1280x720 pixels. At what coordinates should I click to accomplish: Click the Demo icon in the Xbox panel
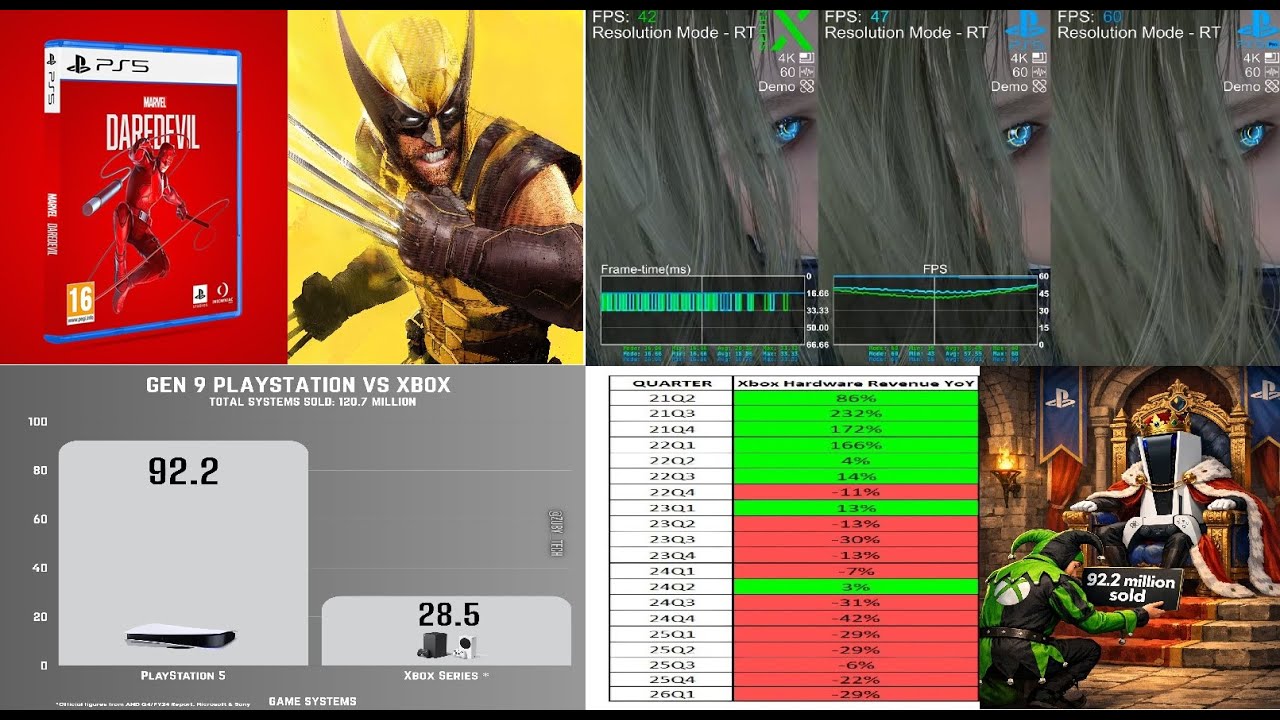point(806,86)
